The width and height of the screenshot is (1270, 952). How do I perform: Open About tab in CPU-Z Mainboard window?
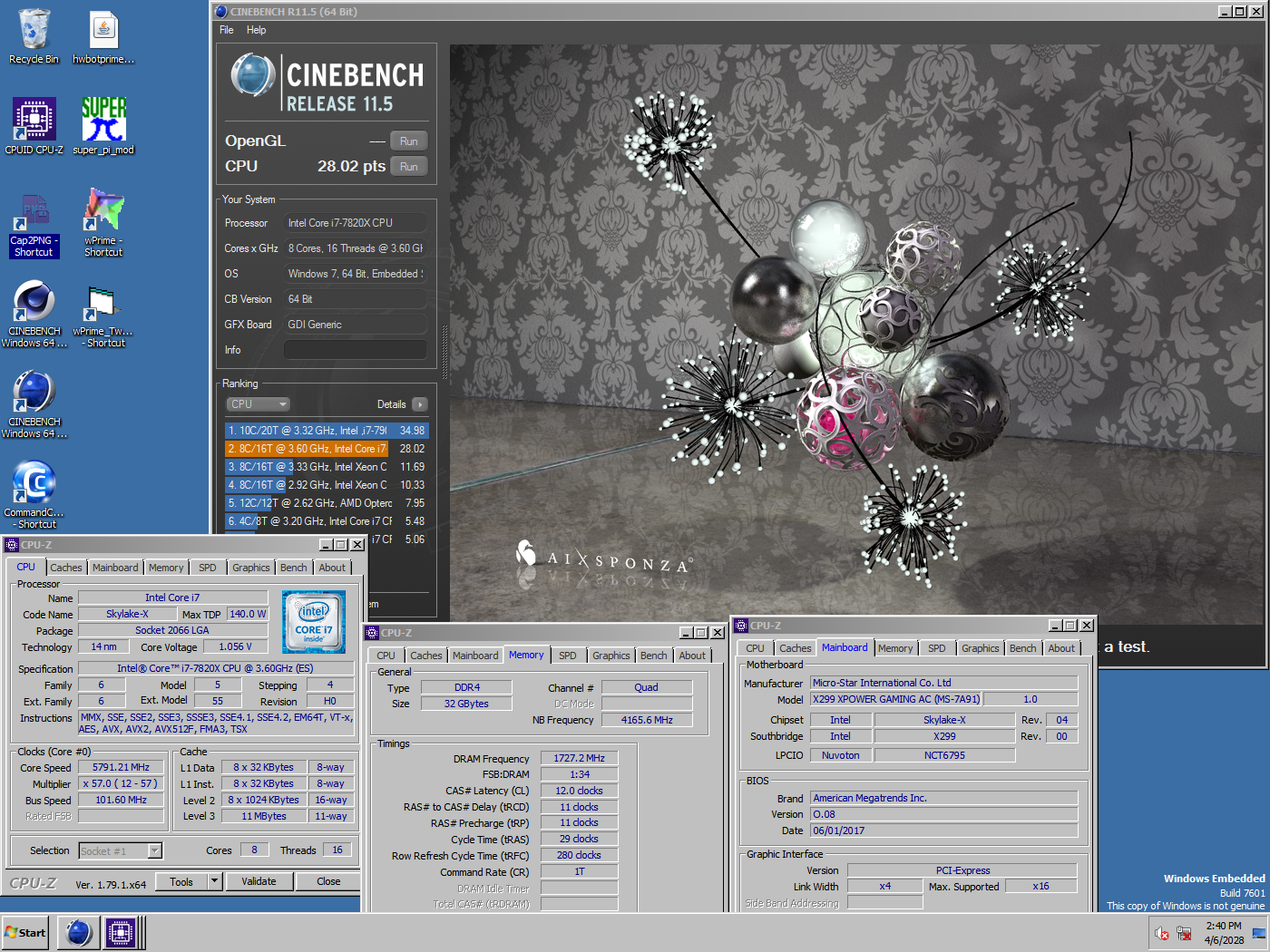(x=1061, y=648)
